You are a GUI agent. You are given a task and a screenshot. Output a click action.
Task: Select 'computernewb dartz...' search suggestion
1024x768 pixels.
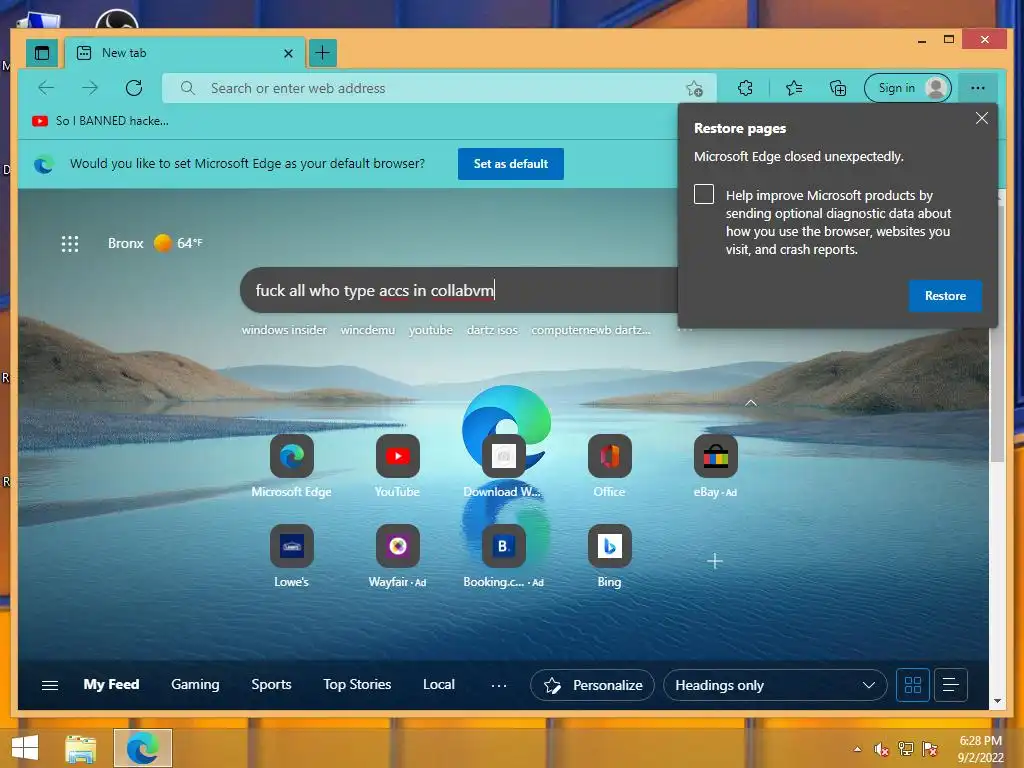pyautogui.click(x=590, y=330)
